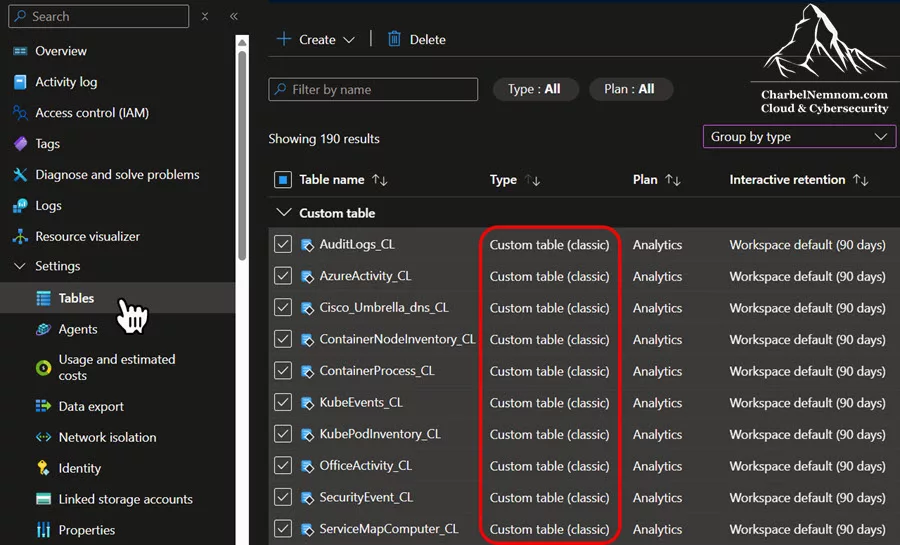Image resolution: width=900 pixels, height=545 pixels.
Task: Open the AzureActivity_CL table name
Action: tap(365, 276)
